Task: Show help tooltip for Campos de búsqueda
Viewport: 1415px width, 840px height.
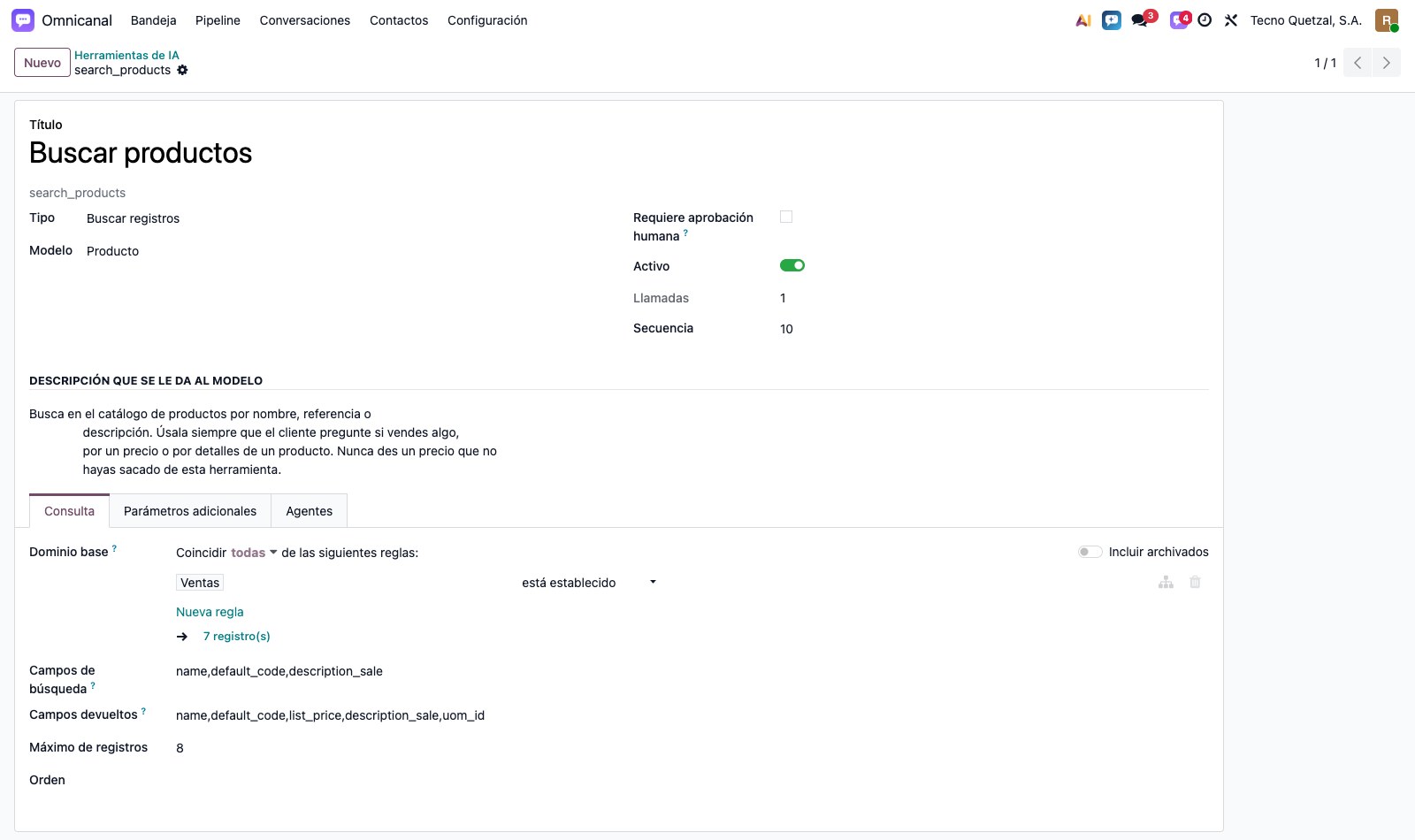Action: pos(93,686)
